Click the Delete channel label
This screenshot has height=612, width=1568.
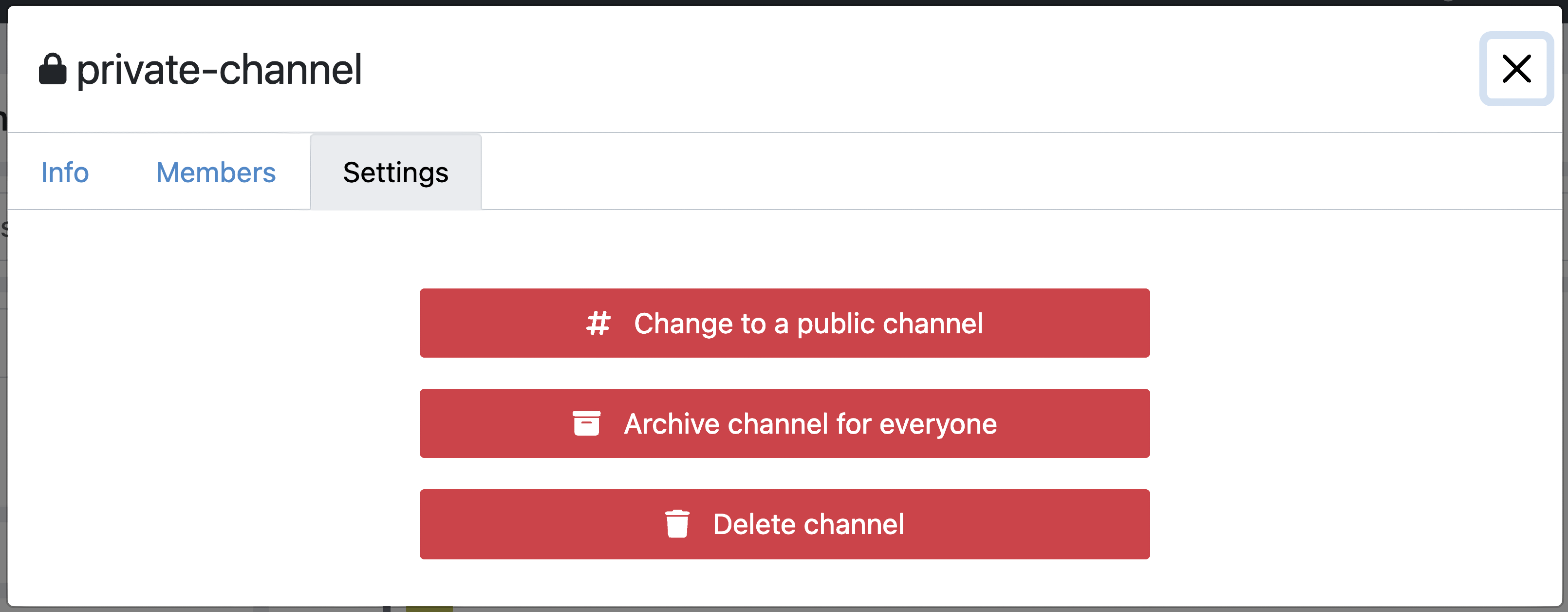click(x=808, y=524)
